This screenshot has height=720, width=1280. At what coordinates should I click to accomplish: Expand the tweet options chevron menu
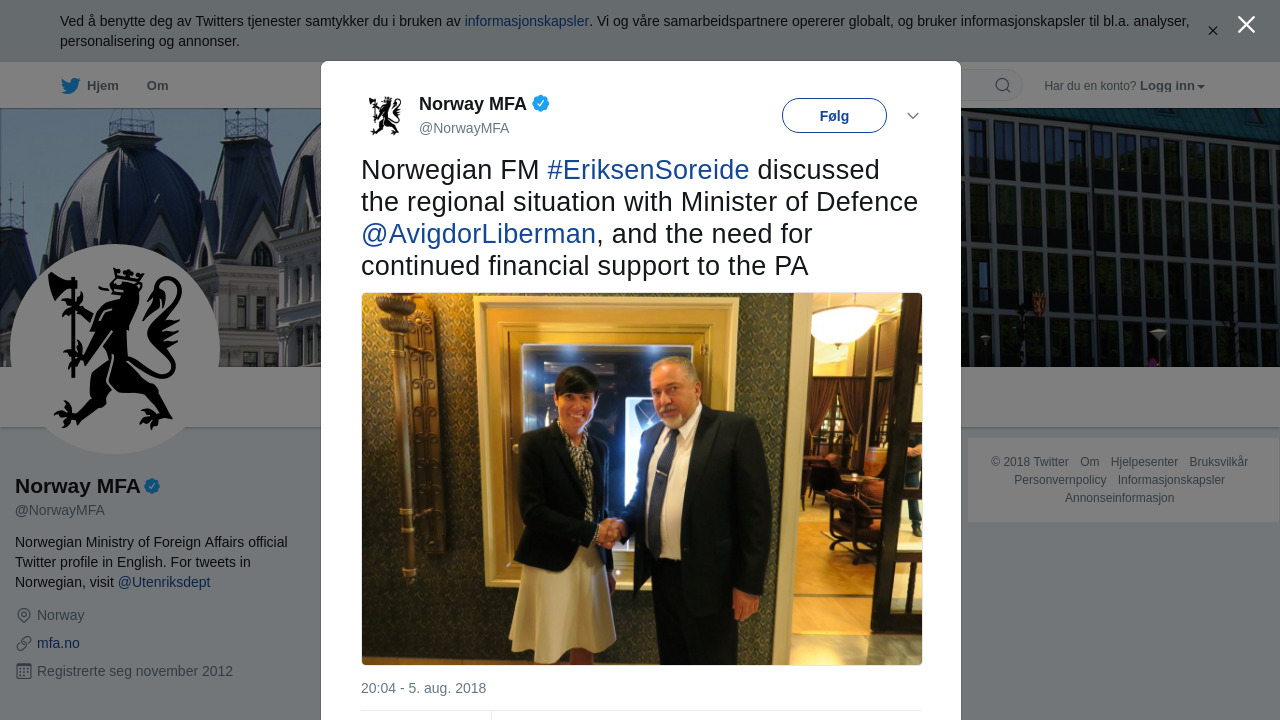pyautogui.click(x=913, y=116)
